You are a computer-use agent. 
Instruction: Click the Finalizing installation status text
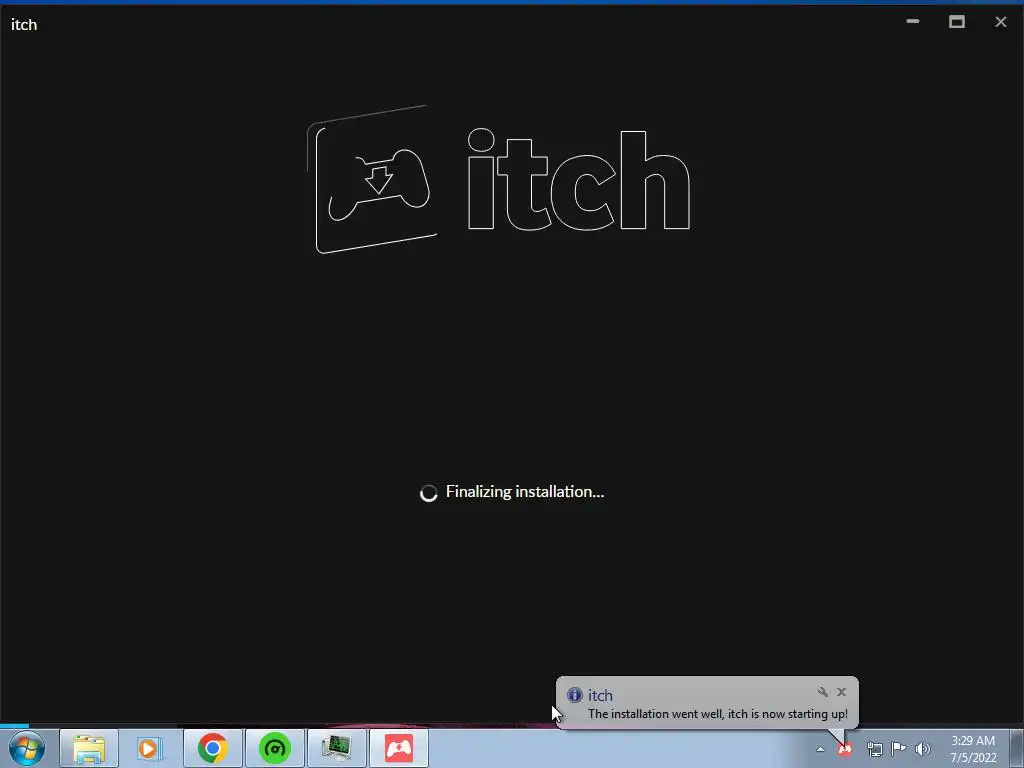(525, 492)
